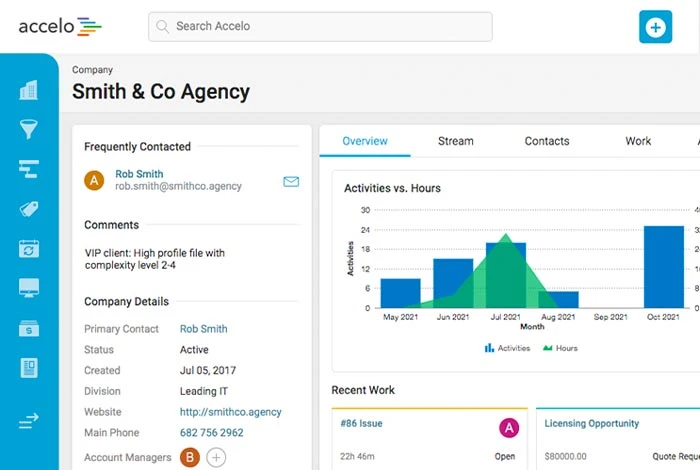
Task: Open the #86 Issue link
Action: tap(361, 424)
